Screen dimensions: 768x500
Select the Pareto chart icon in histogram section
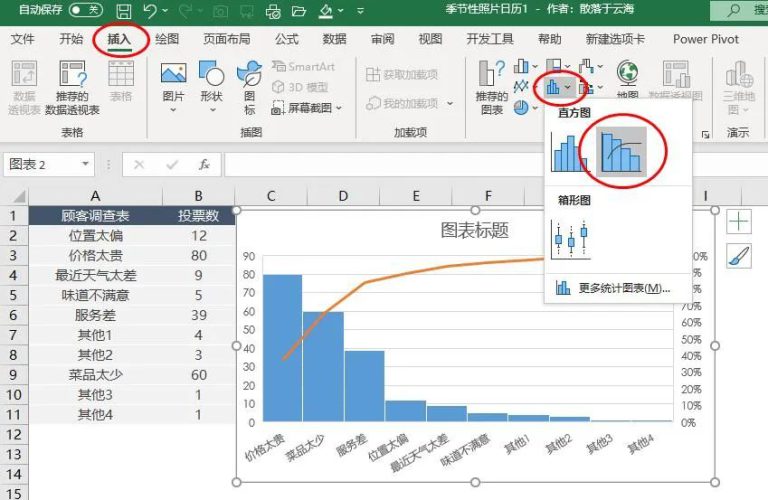point(621,152)
